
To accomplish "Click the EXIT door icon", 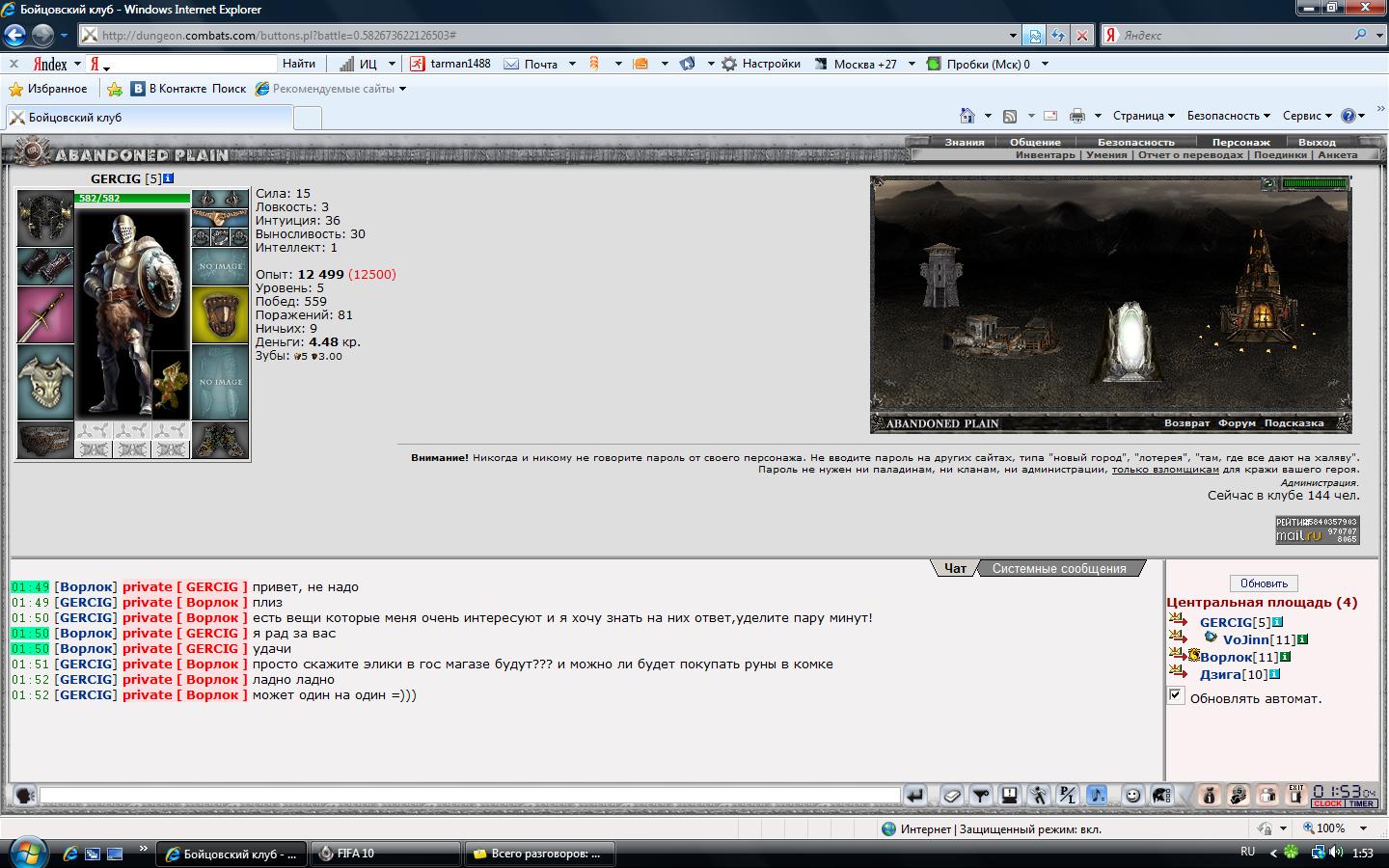I will click(x=1296, y=794).
